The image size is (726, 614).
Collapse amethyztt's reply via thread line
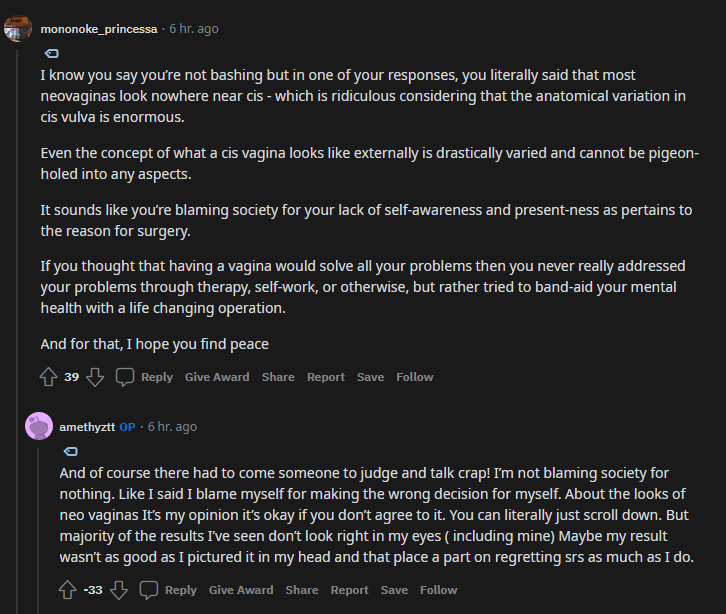pyautogui.click(x=39, y=530)
